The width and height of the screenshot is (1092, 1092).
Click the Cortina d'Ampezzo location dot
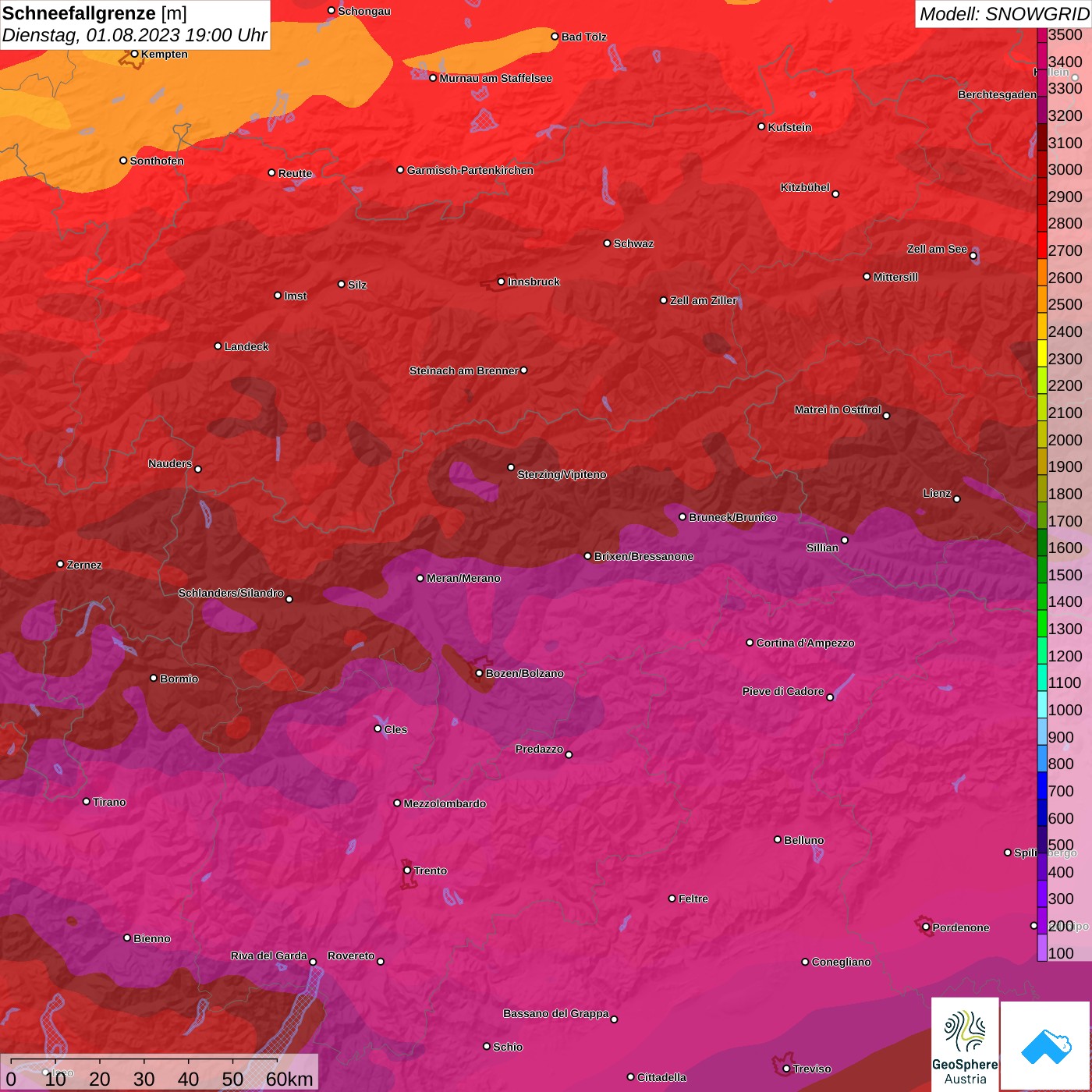click(x=750, y=643)
